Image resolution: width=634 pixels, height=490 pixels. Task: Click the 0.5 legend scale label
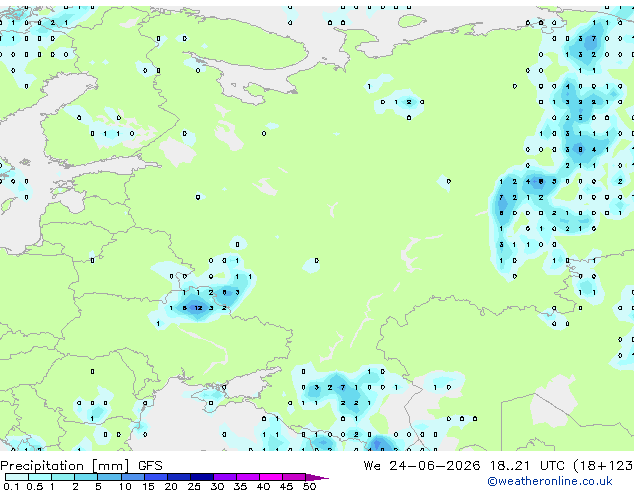click(35, 486)
